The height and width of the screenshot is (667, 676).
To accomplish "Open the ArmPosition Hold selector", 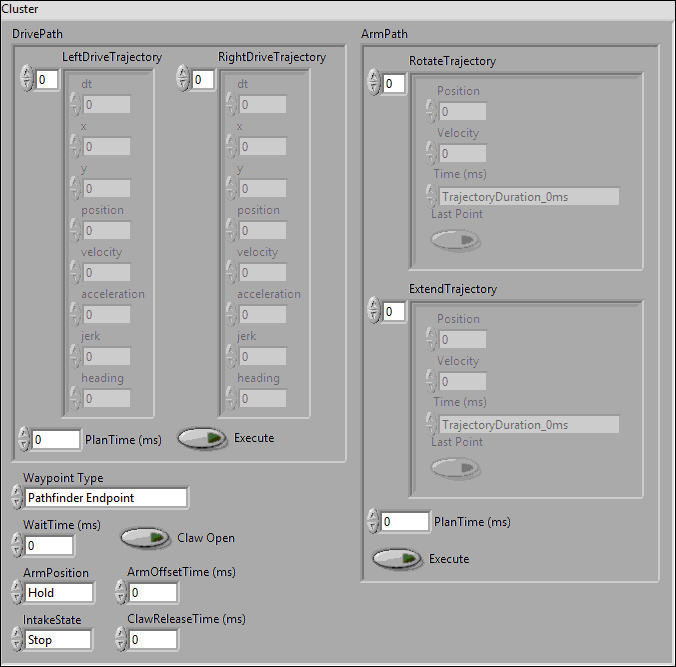I will [59, 592].
